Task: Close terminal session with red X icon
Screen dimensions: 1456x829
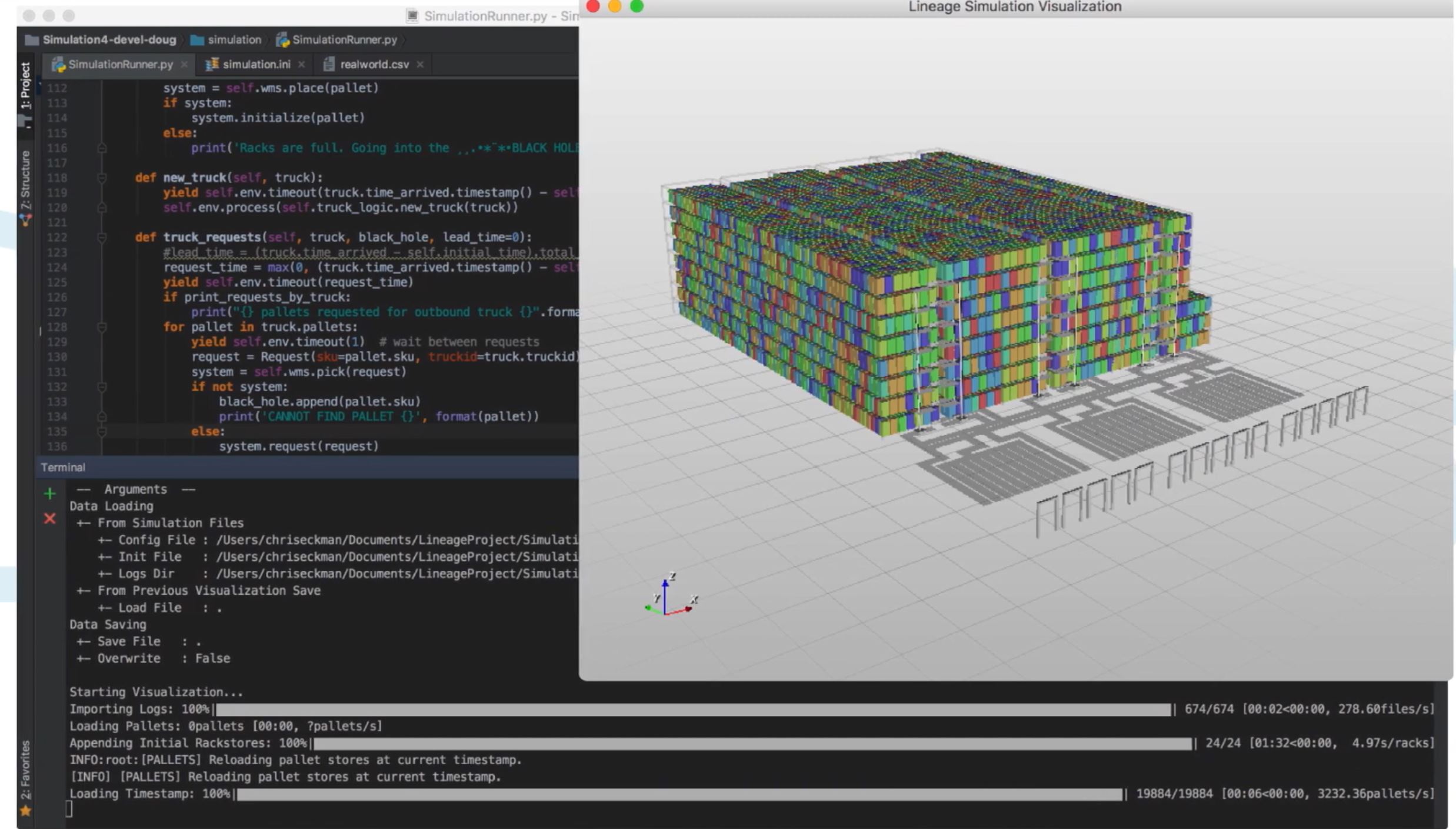Action: tap(50, 518)
